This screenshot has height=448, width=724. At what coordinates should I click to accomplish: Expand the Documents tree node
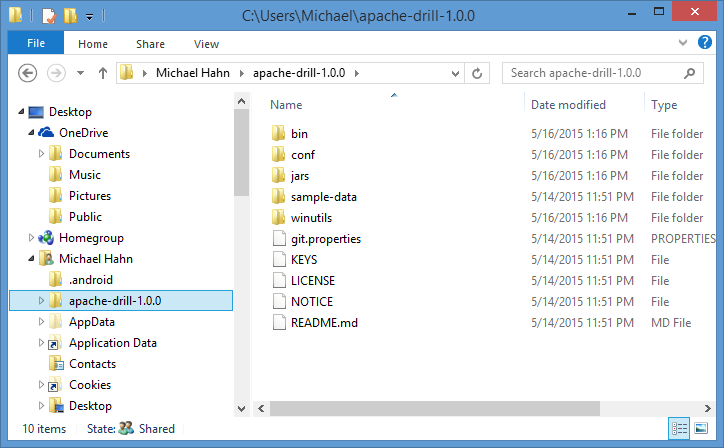coord(42,154)
